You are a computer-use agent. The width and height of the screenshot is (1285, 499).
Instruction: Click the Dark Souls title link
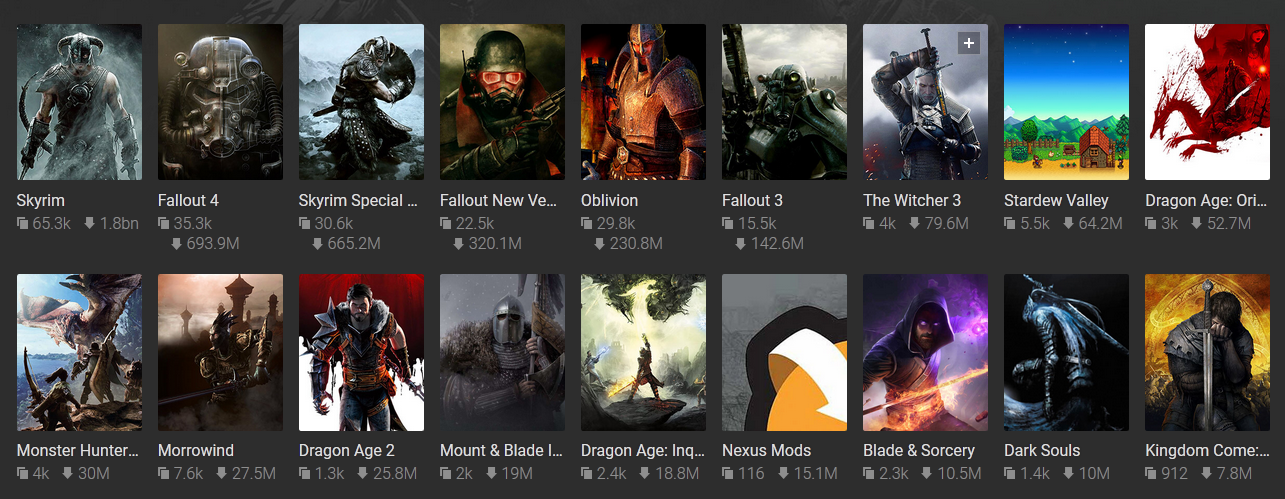pyautogui.click(x=1042, y=451)
